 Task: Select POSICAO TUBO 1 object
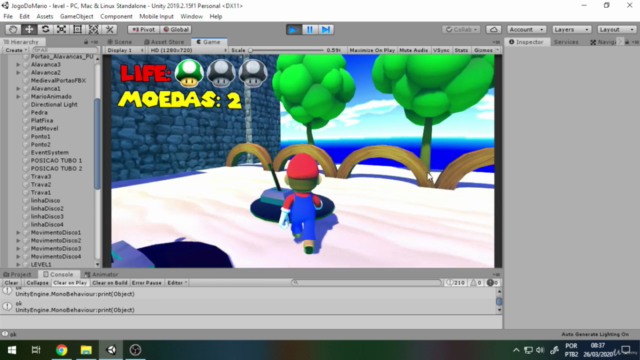[x=56, y=160]
